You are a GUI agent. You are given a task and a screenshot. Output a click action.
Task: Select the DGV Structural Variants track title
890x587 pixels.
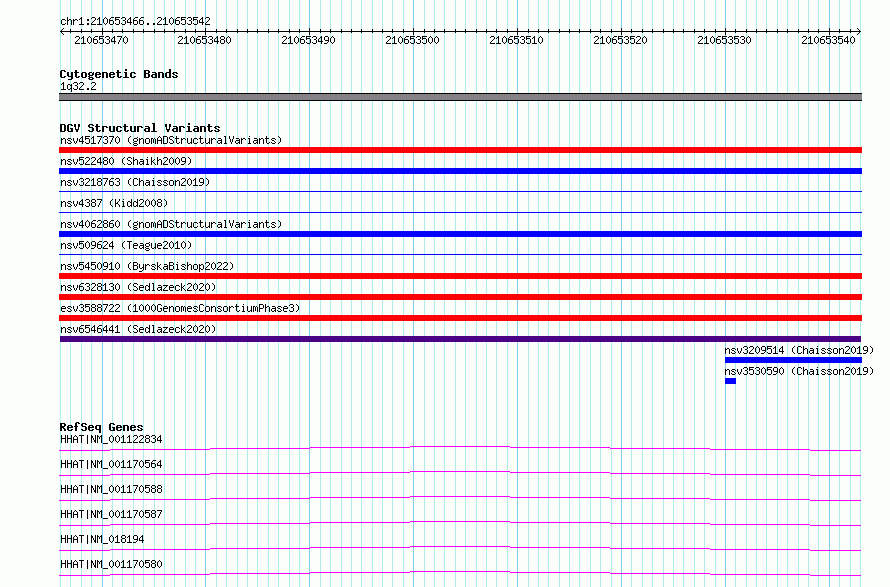coord(140,128)
